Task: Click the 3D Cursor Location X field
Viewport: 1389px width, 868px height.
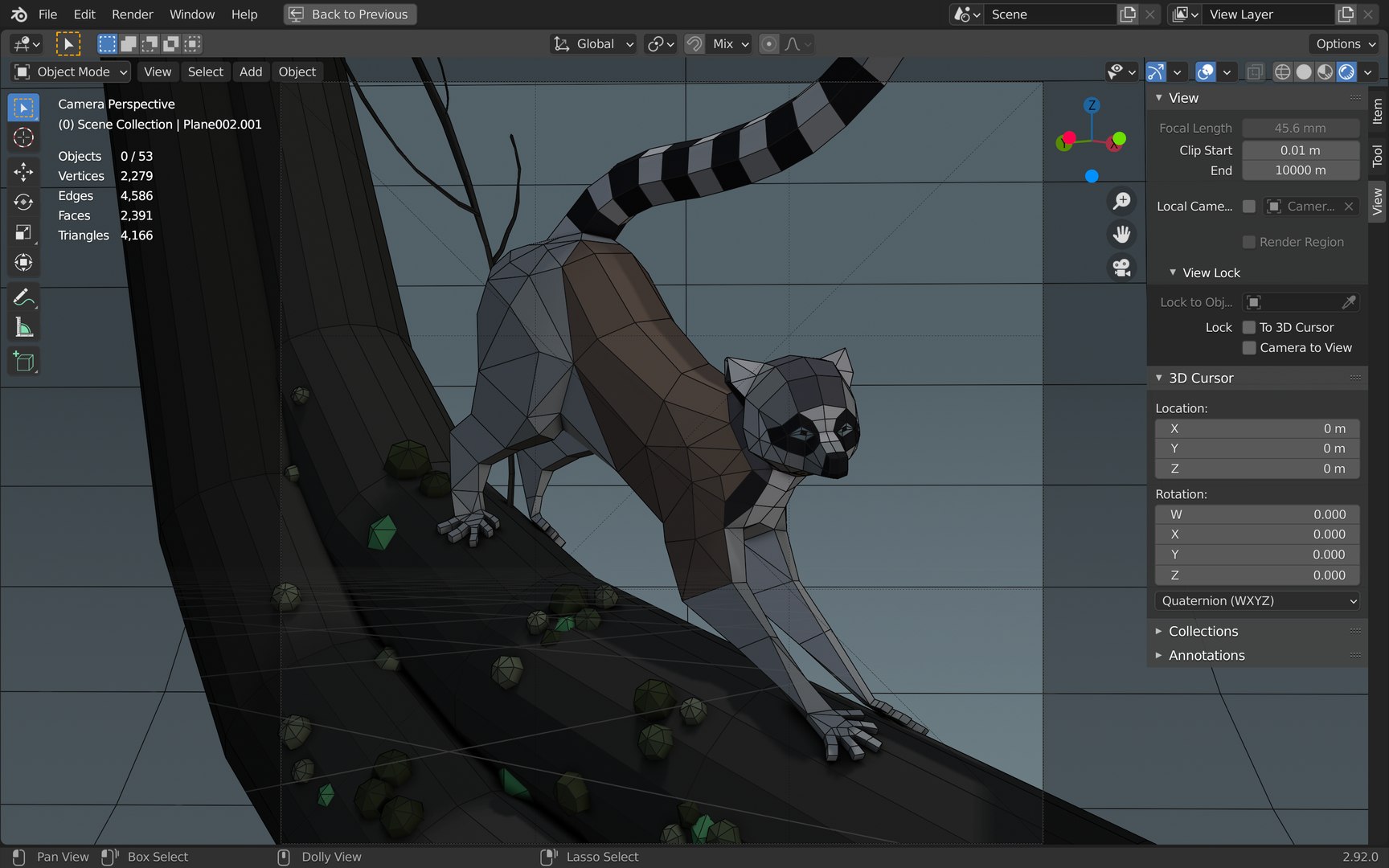Action: tap(1257, 428)
